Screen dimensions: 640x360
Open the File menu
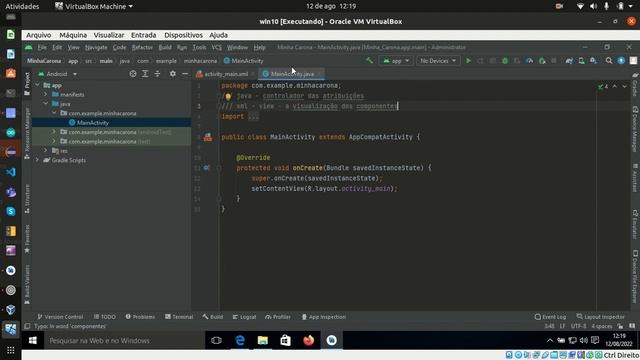(x=42, y=47)
